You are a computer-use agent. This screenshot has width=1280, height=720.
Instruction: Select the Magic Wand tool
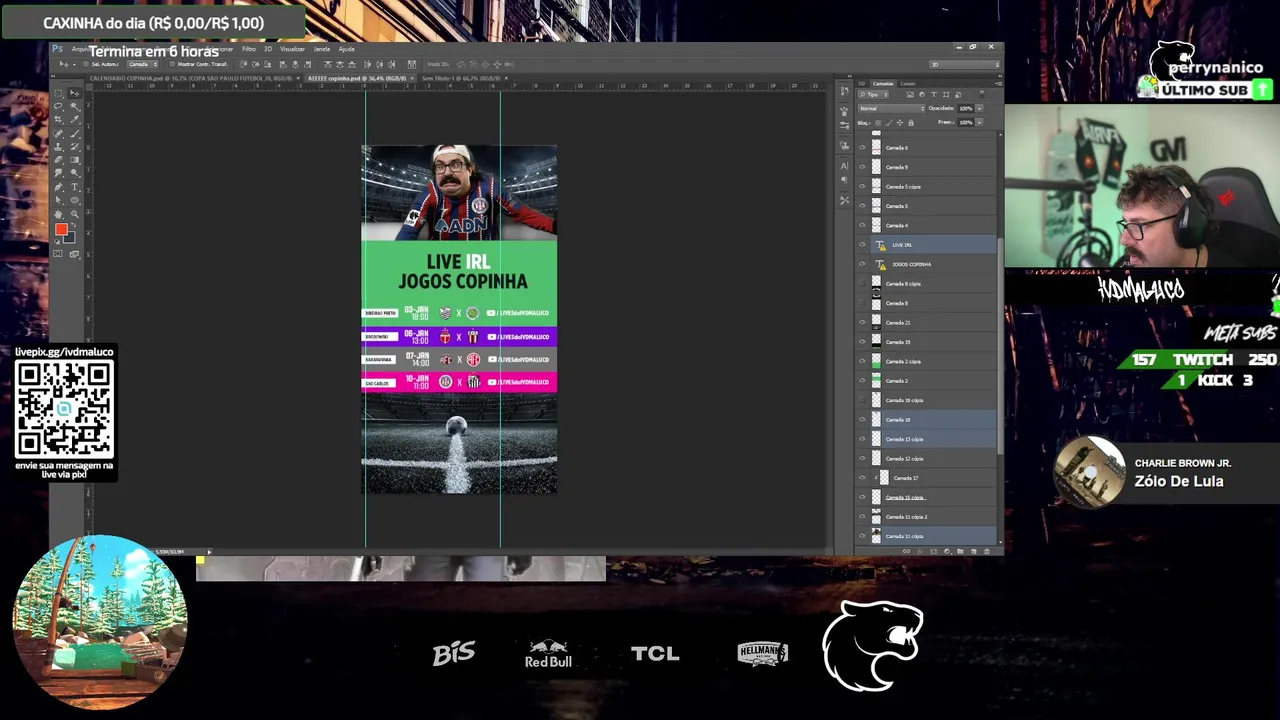(74, 106)
